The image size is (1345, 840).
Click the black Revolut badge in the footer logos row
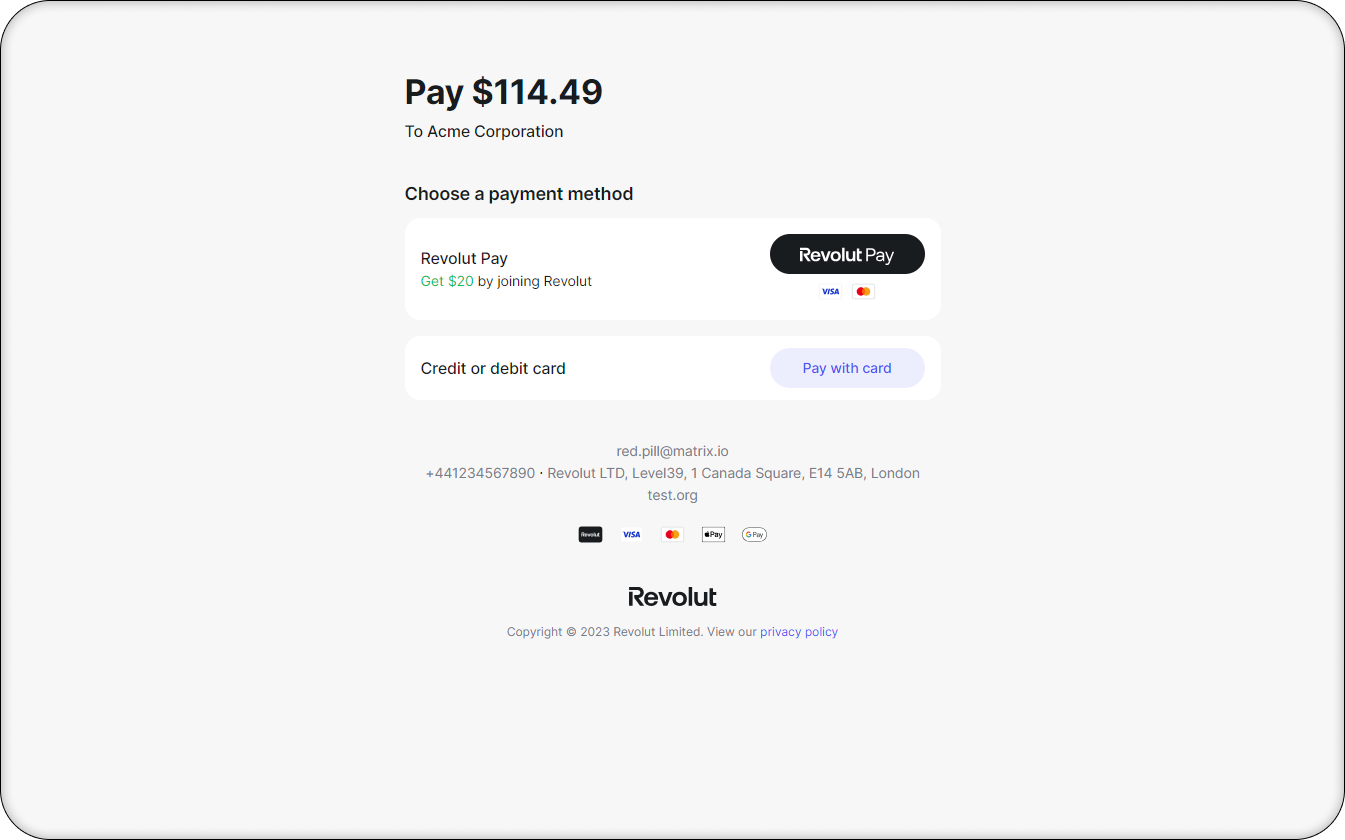(590, 535)
